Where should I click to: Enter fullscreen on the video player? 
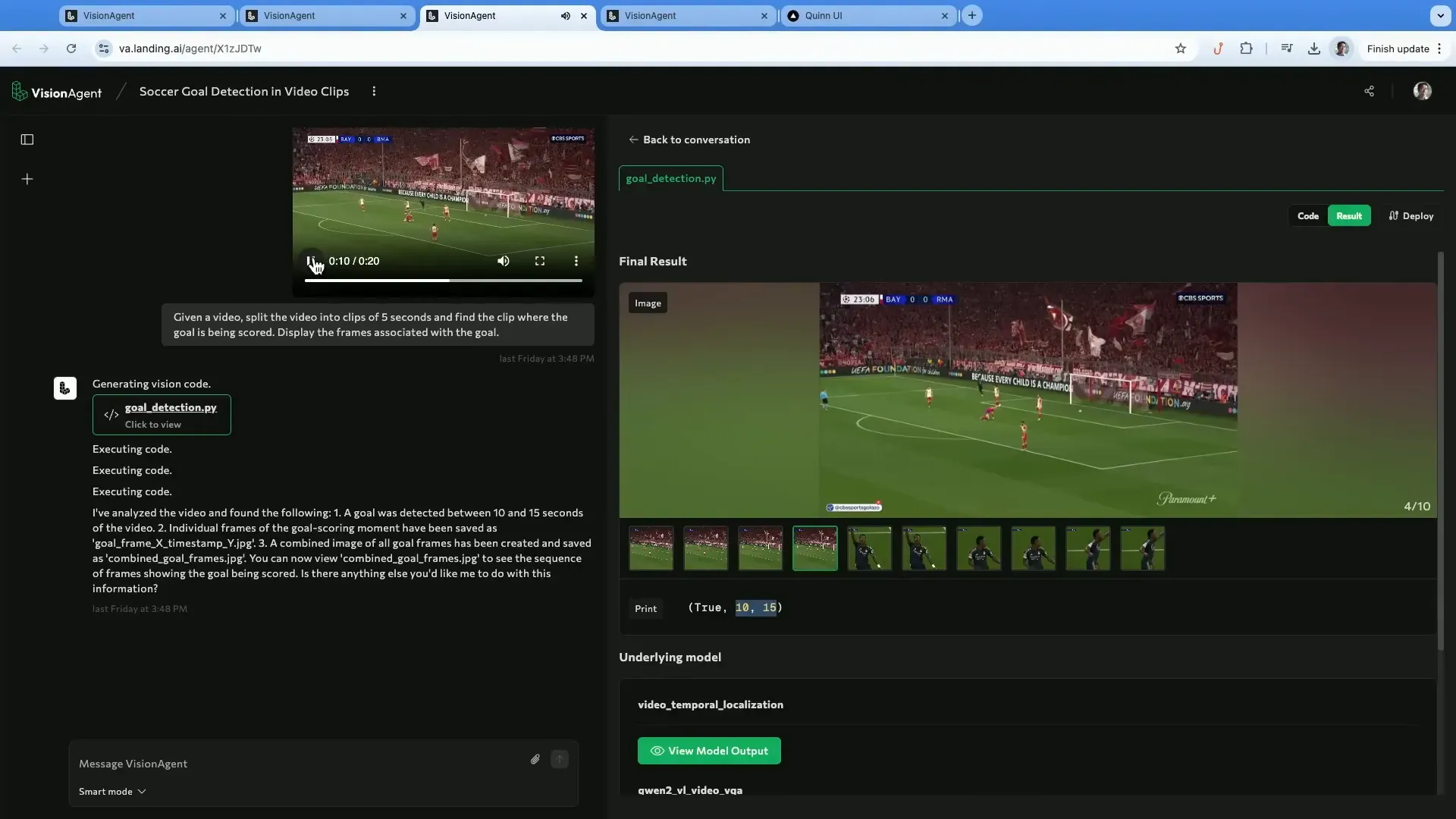click(x=540, y=261)
